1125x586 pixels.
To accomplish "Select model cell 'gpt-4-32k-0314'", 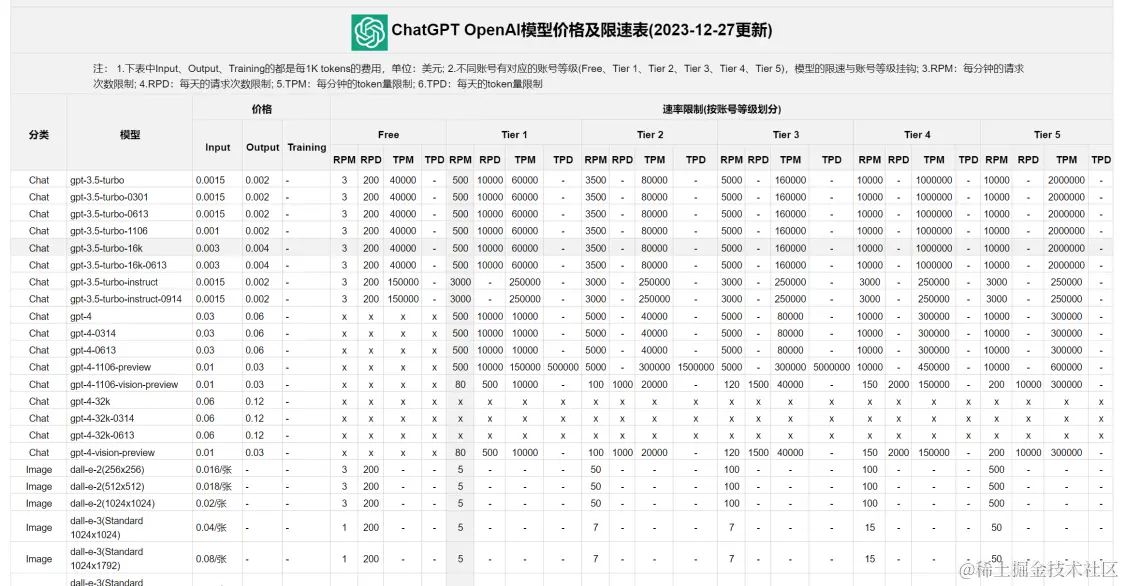I will click(x=102, y=418).
